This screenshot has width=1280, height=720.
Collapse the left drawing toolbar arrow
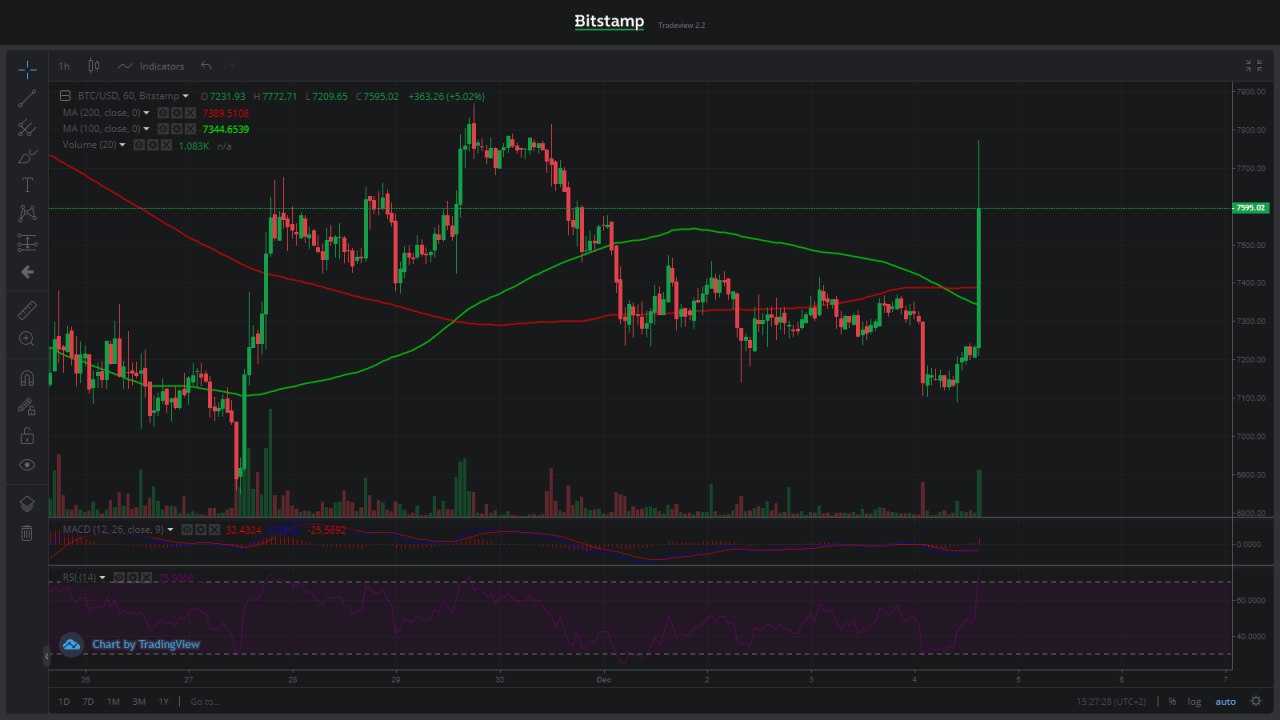point(46,656)
